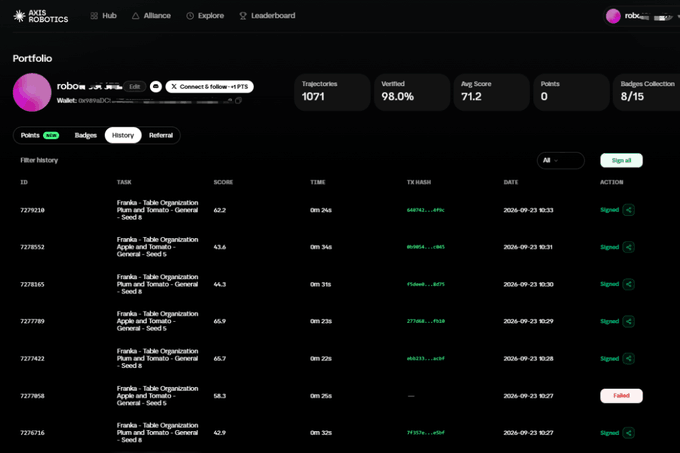680x453 pixels.
Task: Click the Axis Robotics logo
Action: pos(40,16)
